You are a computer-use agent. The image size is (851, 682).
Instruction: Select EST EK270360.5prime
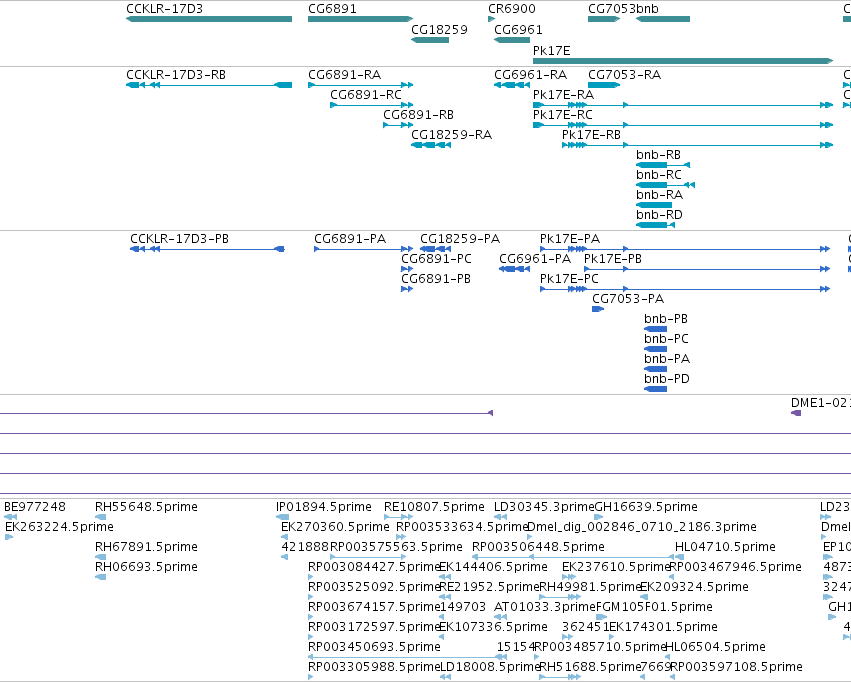[x=284, y=537]
